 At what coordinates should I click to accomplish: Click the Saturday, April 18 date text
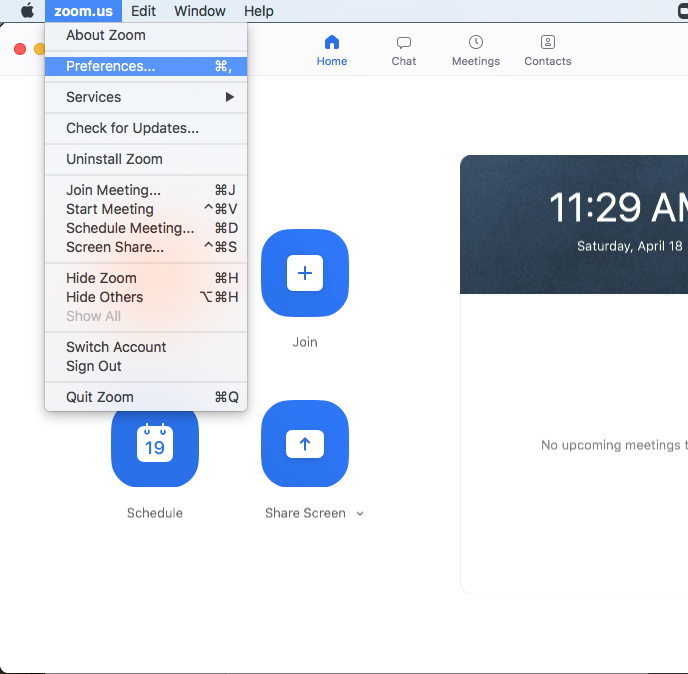(x=630, y=246)
